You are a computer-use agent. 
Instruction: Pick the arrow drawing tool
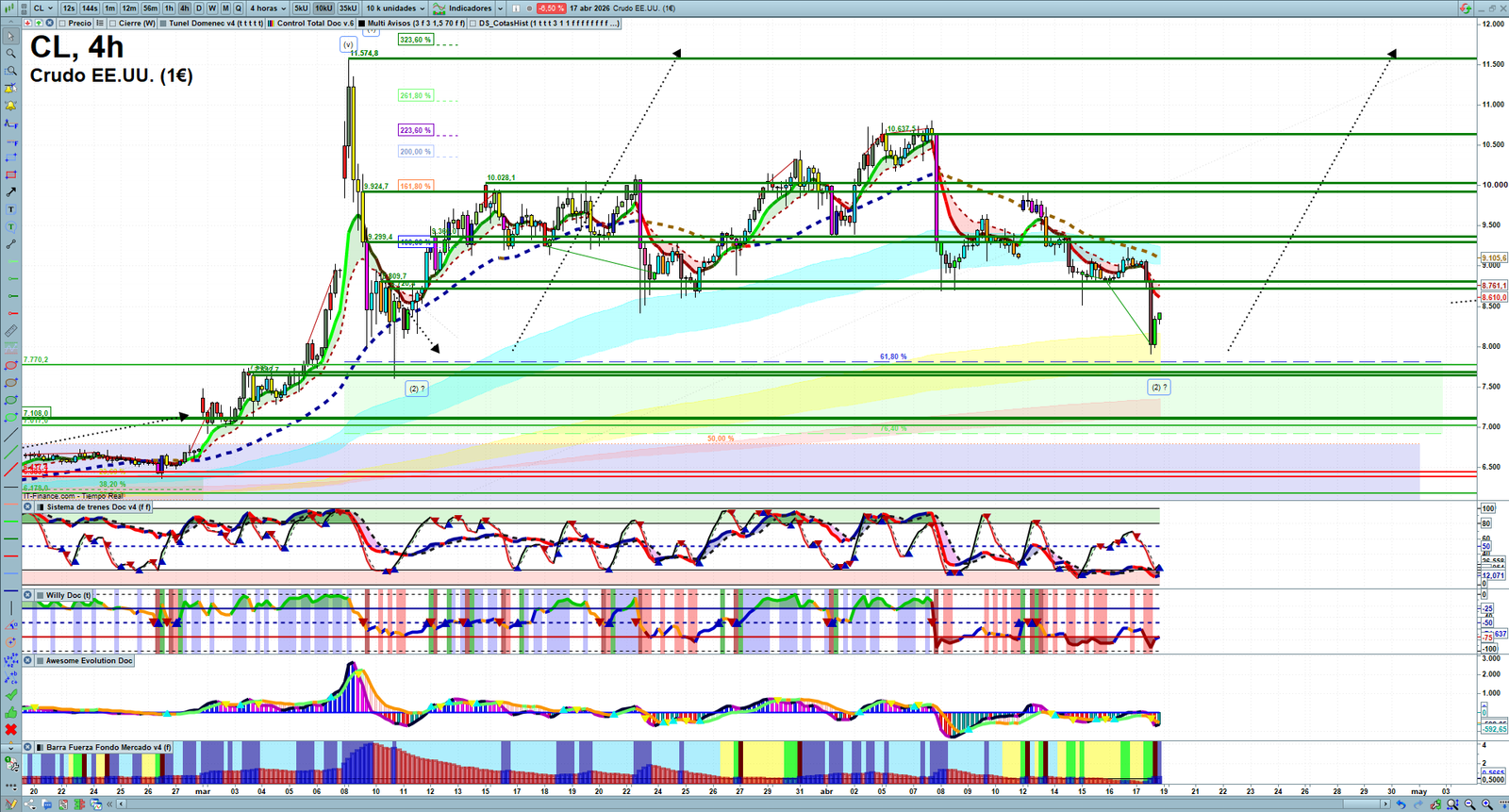[10, 192]
